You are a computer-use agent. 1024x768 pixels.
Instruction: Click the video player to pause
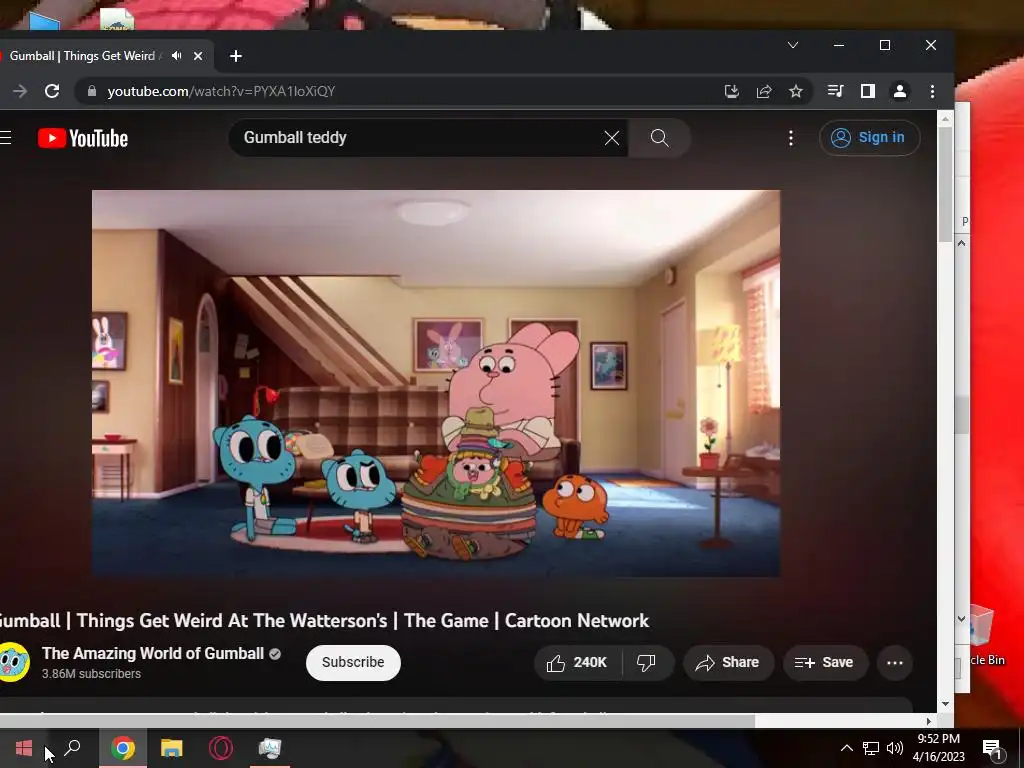[436, 383]
